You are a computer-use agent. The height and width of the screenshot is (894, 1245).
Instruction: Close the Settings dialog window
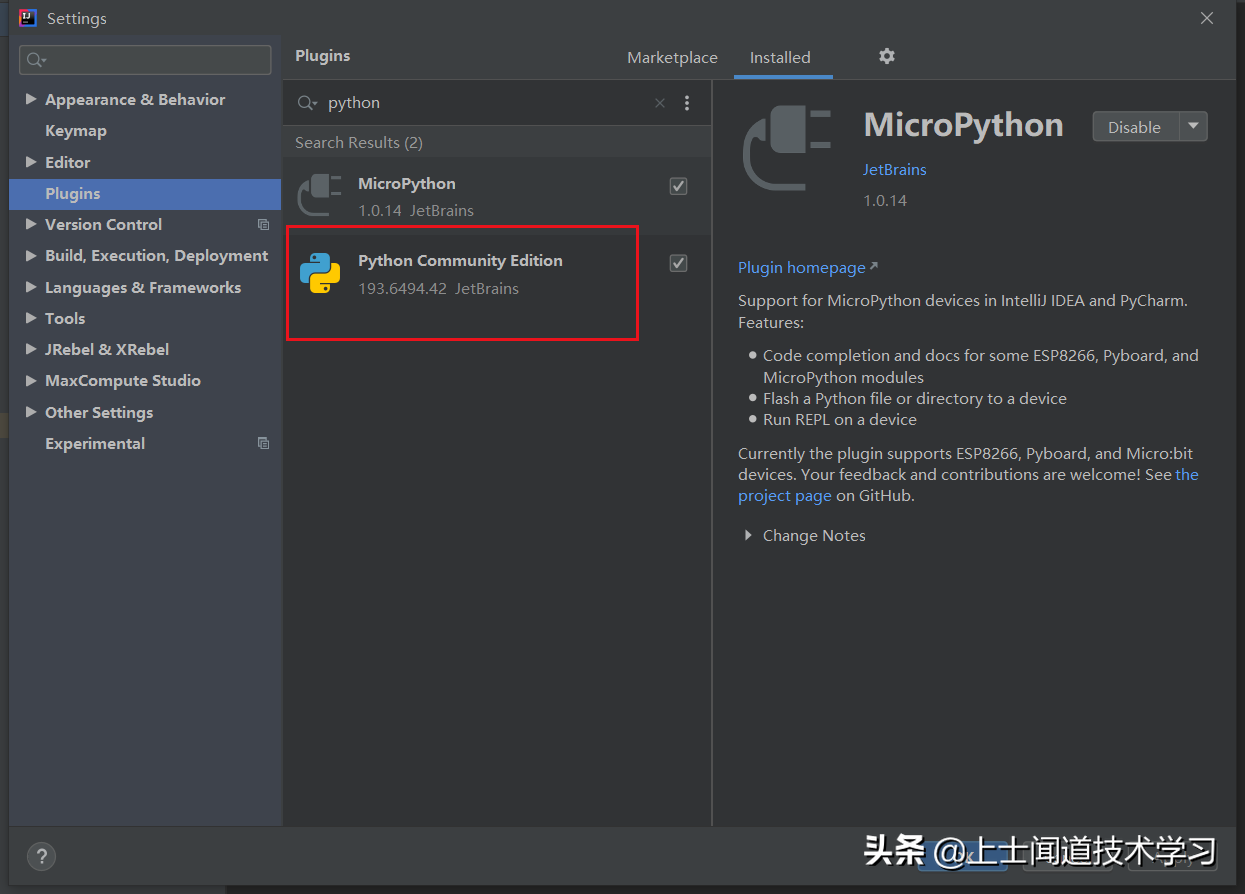(1207, 18)
